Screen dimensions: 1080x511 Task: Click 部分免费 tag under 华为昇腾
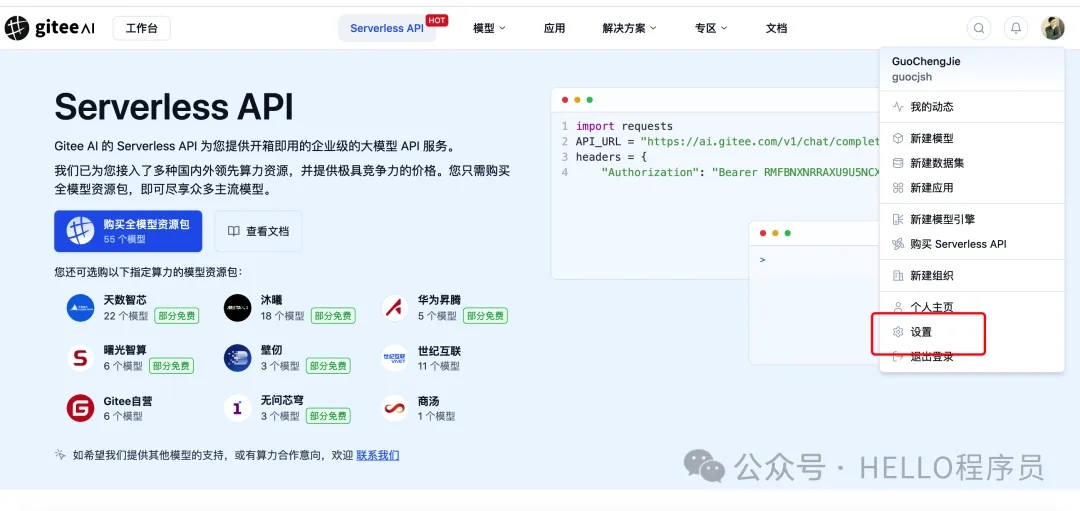click(x=485, y=316)
